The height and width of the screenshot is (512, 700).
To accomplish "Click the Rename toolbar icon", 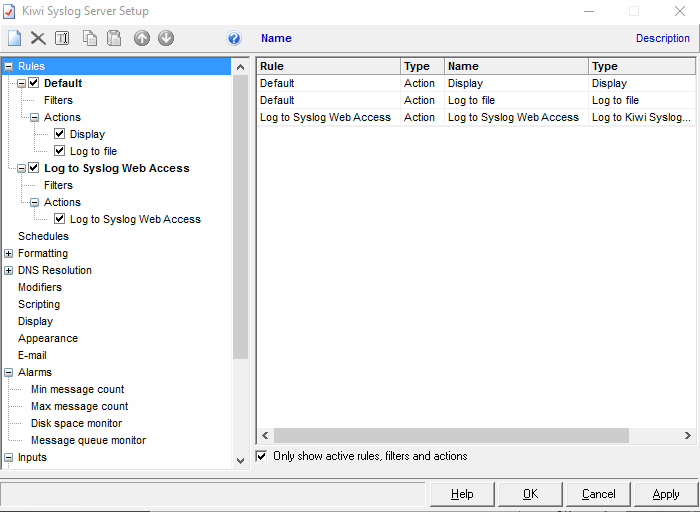I will pos(62,38).
